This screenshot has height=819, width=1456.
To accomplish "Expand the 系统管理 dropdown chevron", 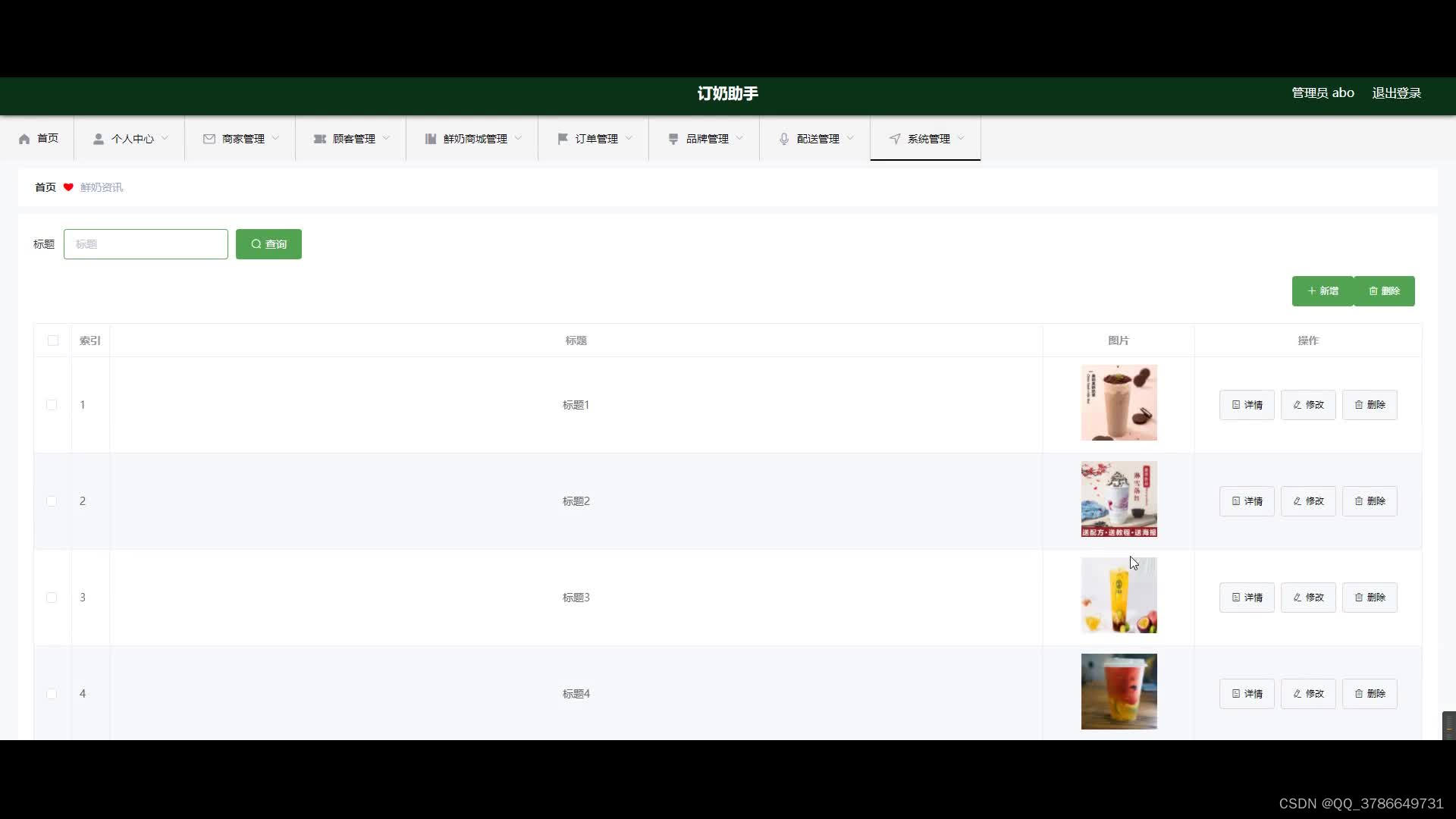I will coord(962,138).
